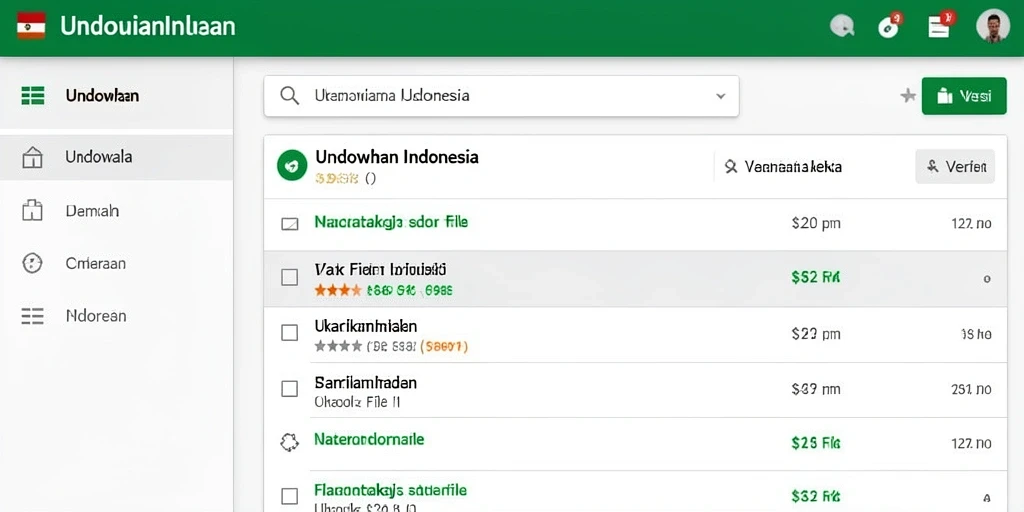Click the magnifier icon in search box
Image resolution: width=1024 pixels, height=512 pixels.
pyautogui.click(x=289, y=96)
